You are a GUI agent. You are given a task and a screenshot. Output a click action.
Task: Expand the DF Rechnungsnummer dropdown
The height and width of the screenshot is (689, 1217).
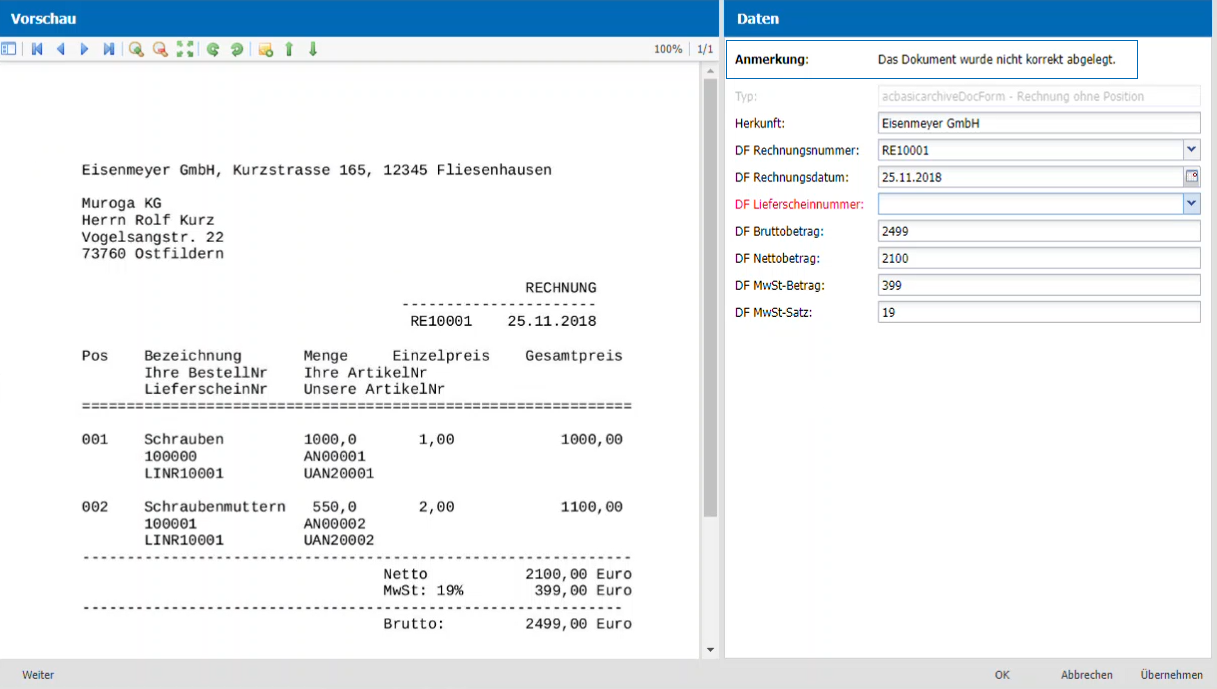pyautogui.click(x=1192, y=150)
